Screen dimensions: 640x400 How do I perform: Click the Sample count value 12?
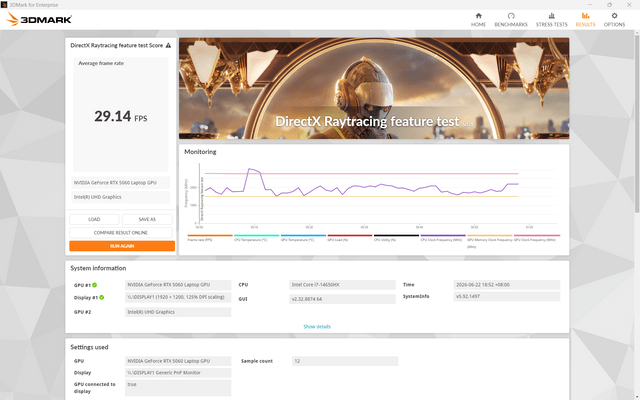[x=345, y=361]
